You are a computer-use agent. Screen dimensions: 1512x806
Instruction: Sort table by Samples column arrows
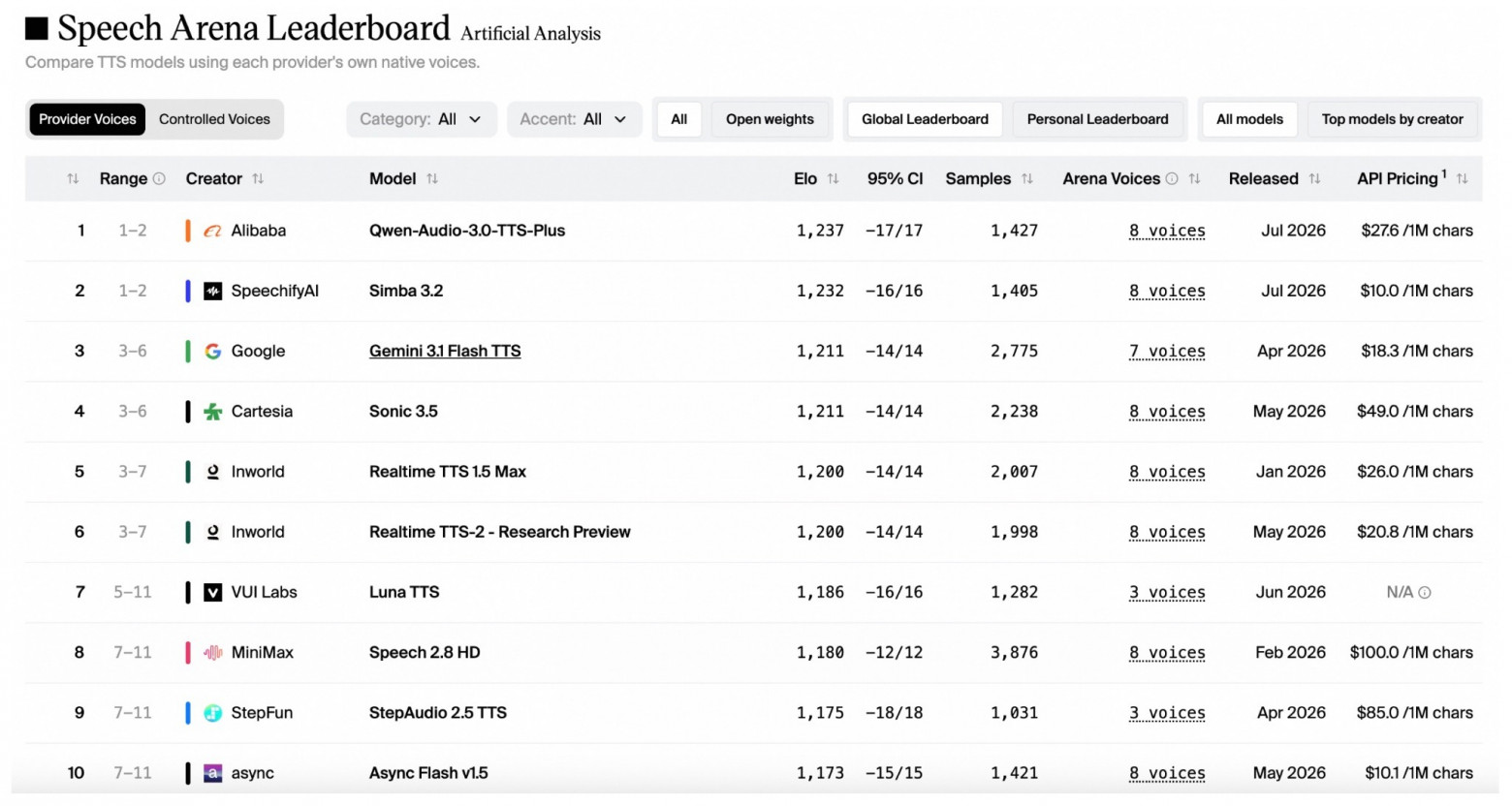click(x=1027, y=178)
